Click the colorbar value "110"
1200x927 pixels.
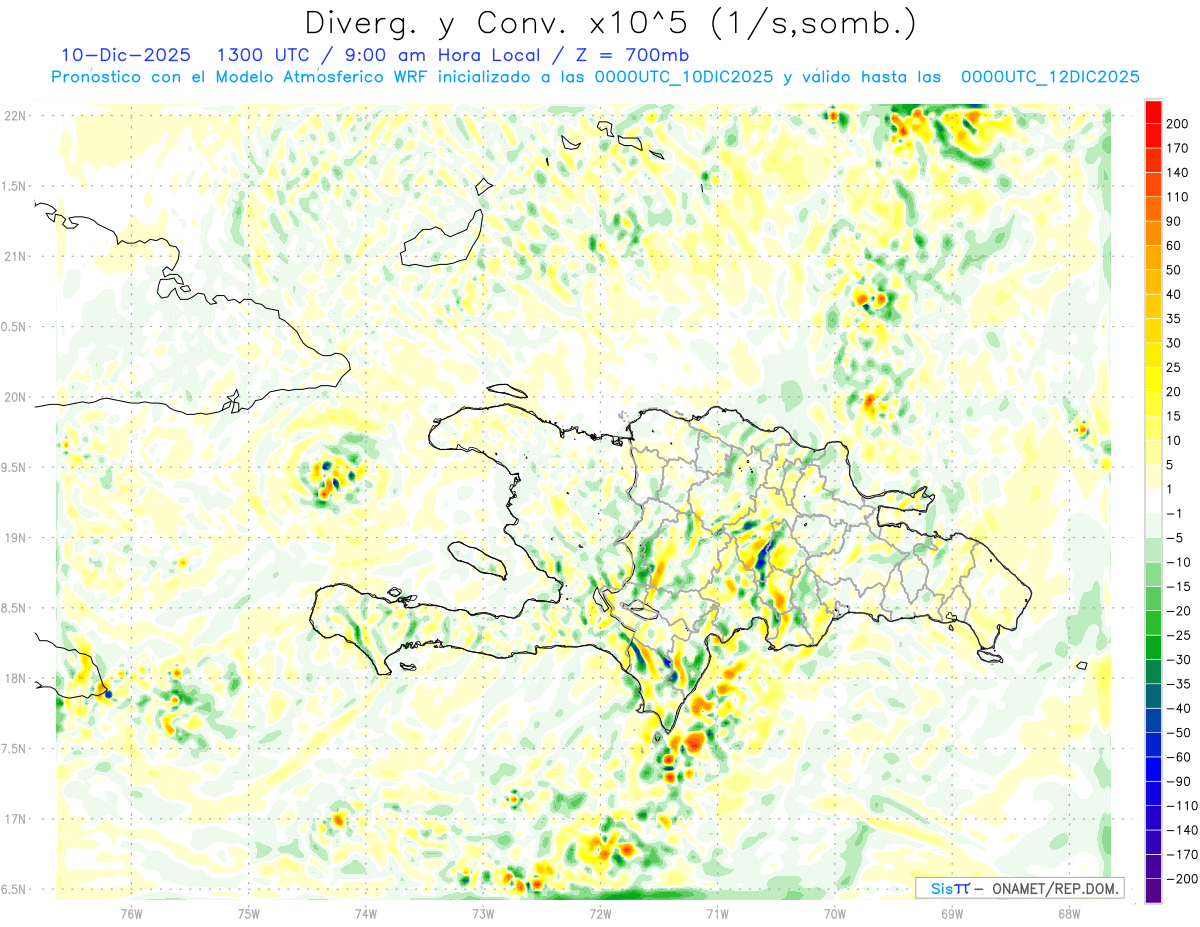coord(1179,197)
